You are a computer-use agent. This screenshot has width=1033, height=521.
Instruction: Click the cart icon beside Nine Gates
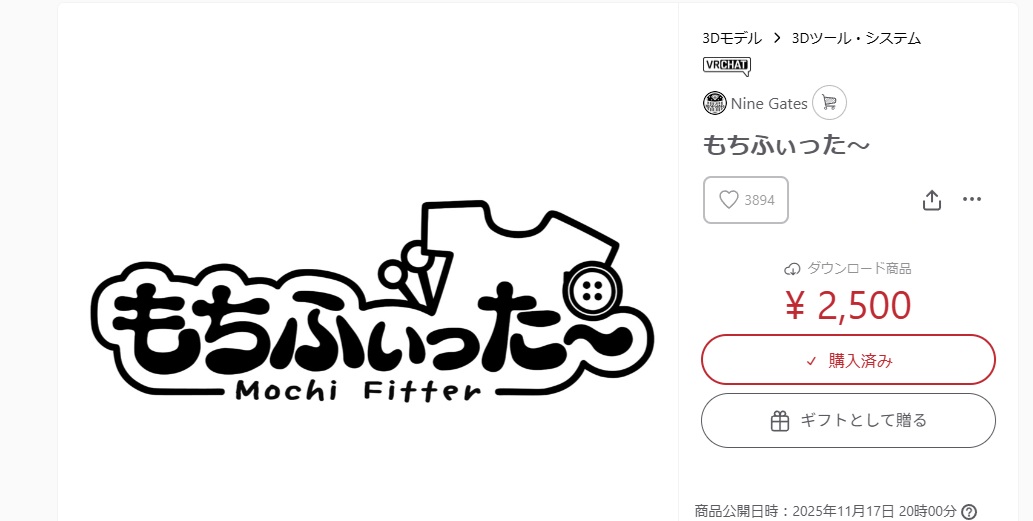[x=829, y=103]
